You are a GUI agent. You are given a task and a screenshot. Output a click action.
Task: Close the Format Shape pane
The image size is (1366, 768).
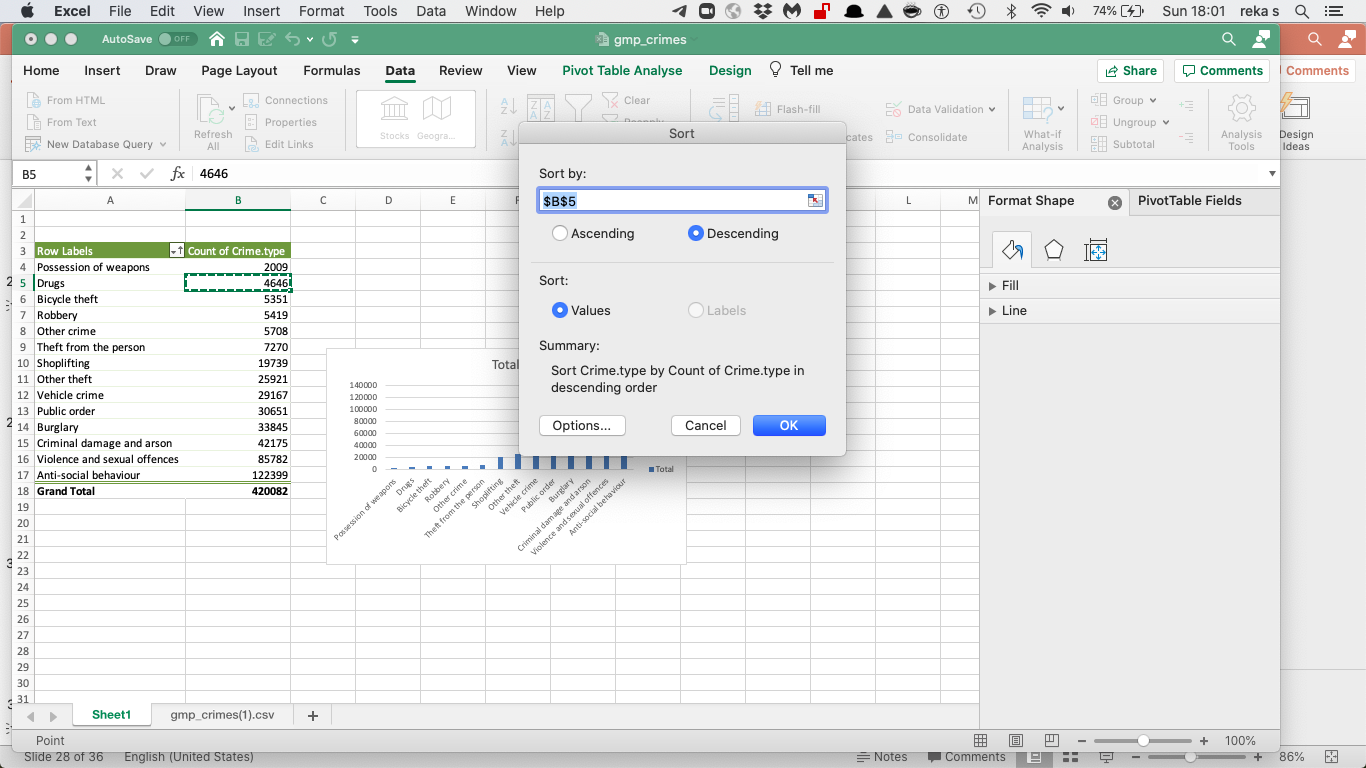pyautogui.click(x=1115, y=202)
